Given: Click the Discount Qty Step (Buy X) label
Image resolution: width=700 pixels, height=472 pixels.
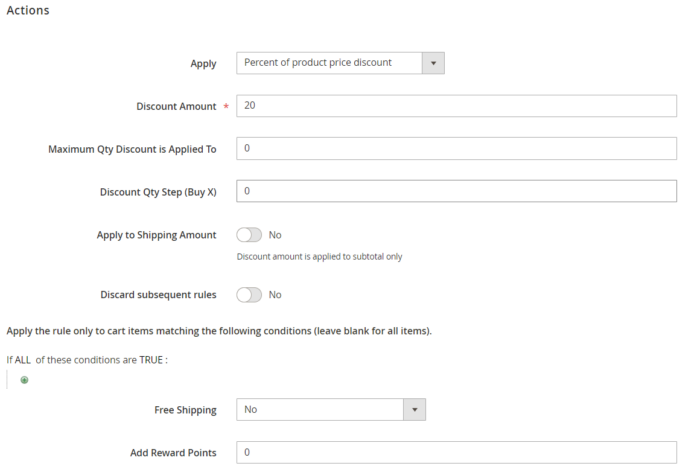Looking at the screenshot, I should click(158, 192).
